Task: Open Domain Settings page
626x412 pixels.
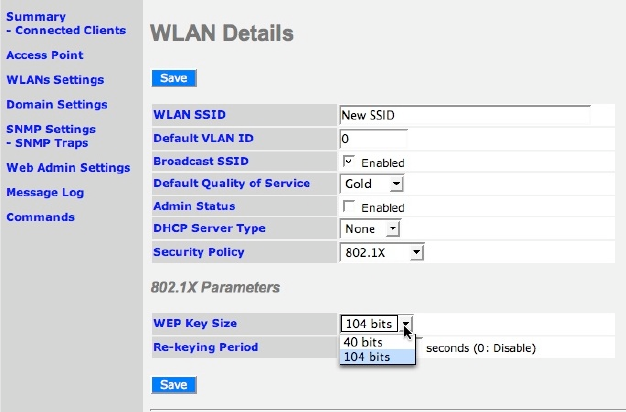Action: pos(56,104)
